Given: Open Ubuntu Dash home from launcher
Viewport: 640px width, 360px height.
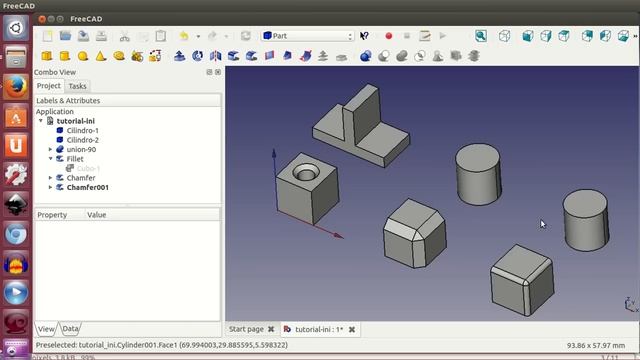Looking at the screenshot, I should pyautogui.click(x=16, y=28).
